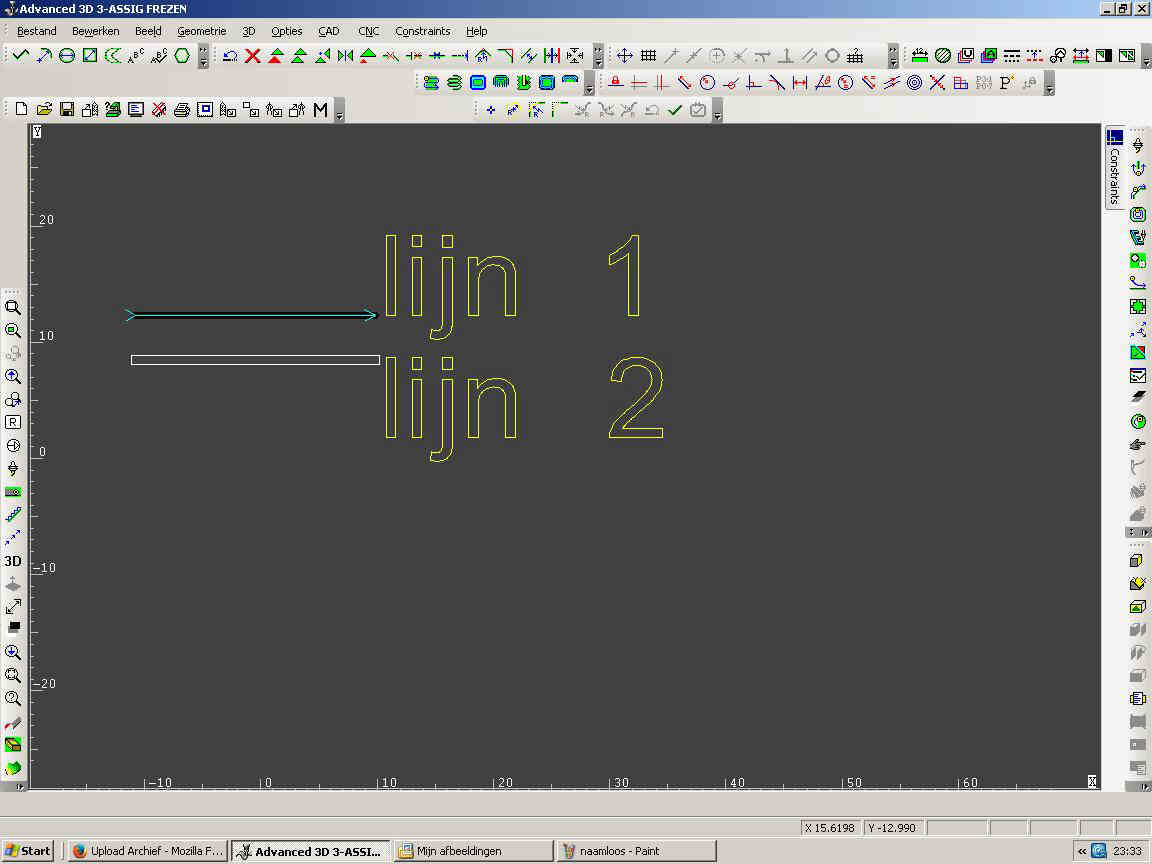Viewport: 1152px width, 864px height.
Task: Click the Windows Start button
Action: pyautogui.click(x=28, y=851)
